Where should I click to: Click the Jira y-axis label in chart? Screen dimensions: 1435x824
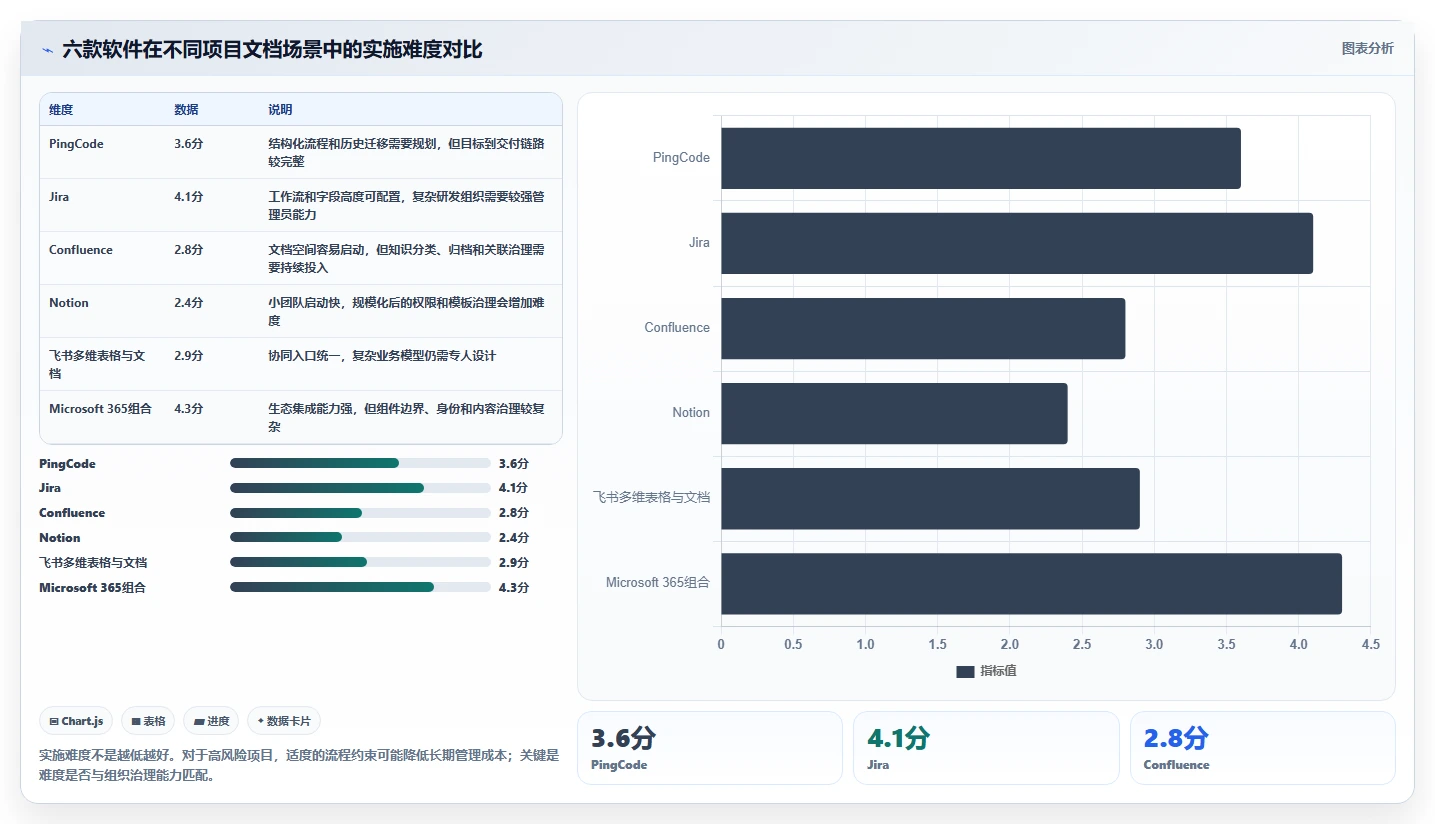pyautogui.click(x=699, y=243)
